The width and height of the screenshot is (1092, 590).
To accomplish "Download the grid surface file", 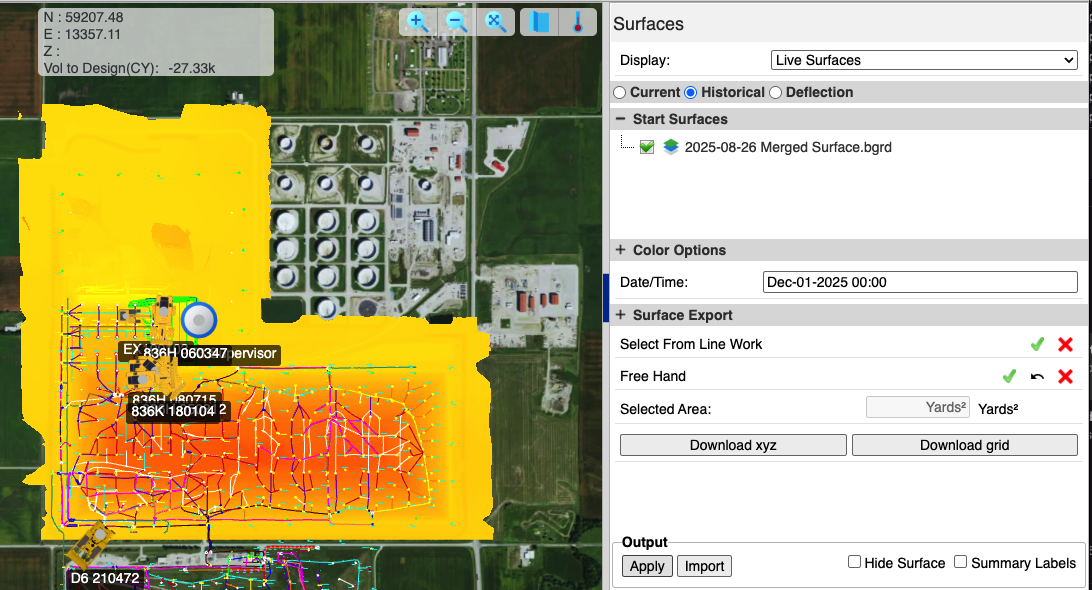I will pyautogui.click(x=965, y=445).
